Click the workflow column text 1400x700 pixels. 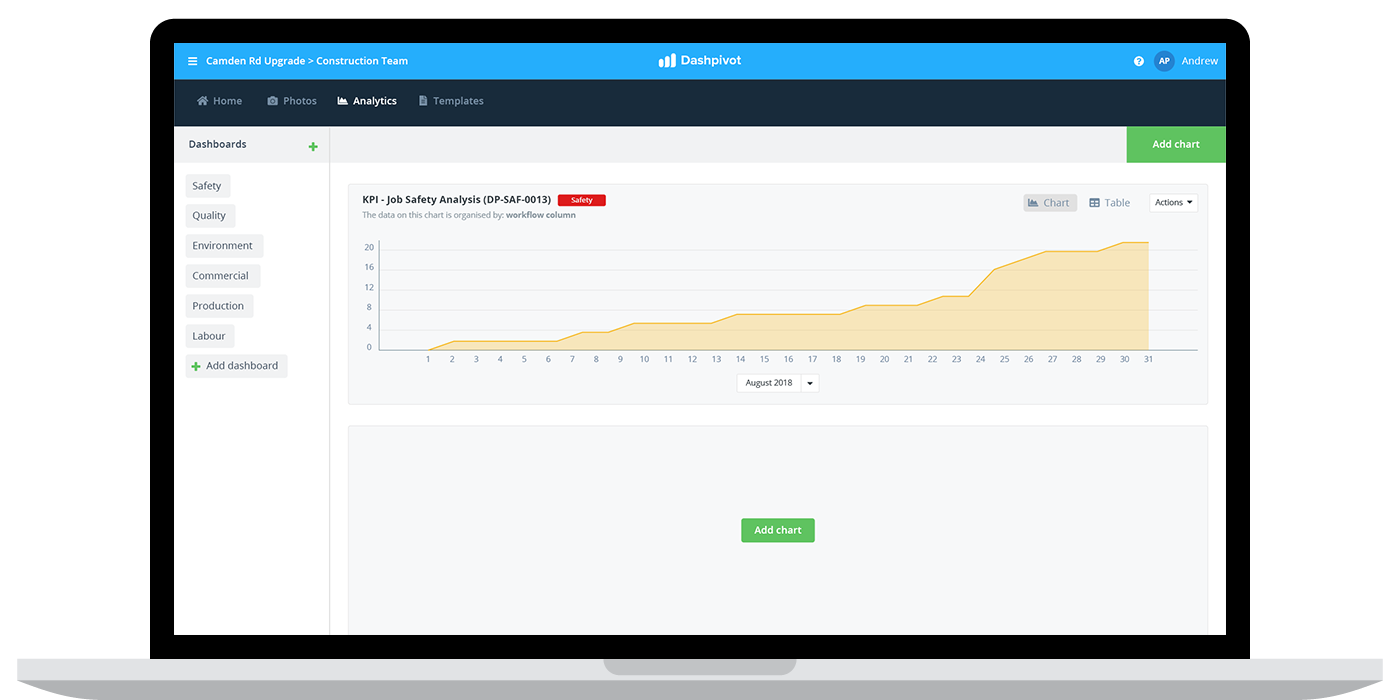541,215
